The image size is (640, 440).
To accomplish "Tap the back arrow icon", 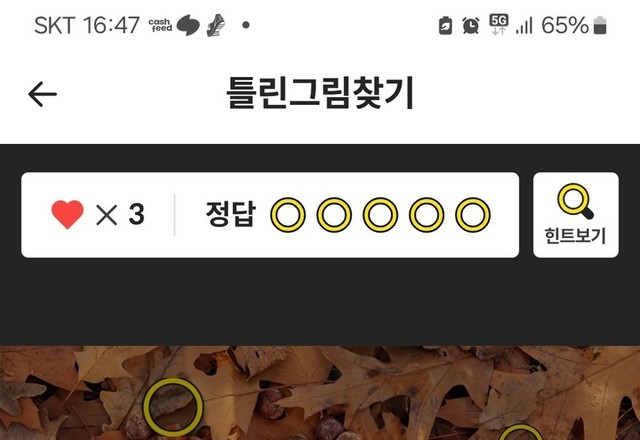I will pos(42,94).
